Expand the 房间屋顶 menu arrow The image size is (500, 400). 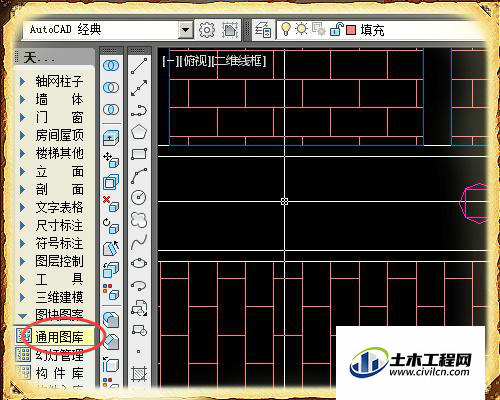pyautogui.click(x=22, y=135)
